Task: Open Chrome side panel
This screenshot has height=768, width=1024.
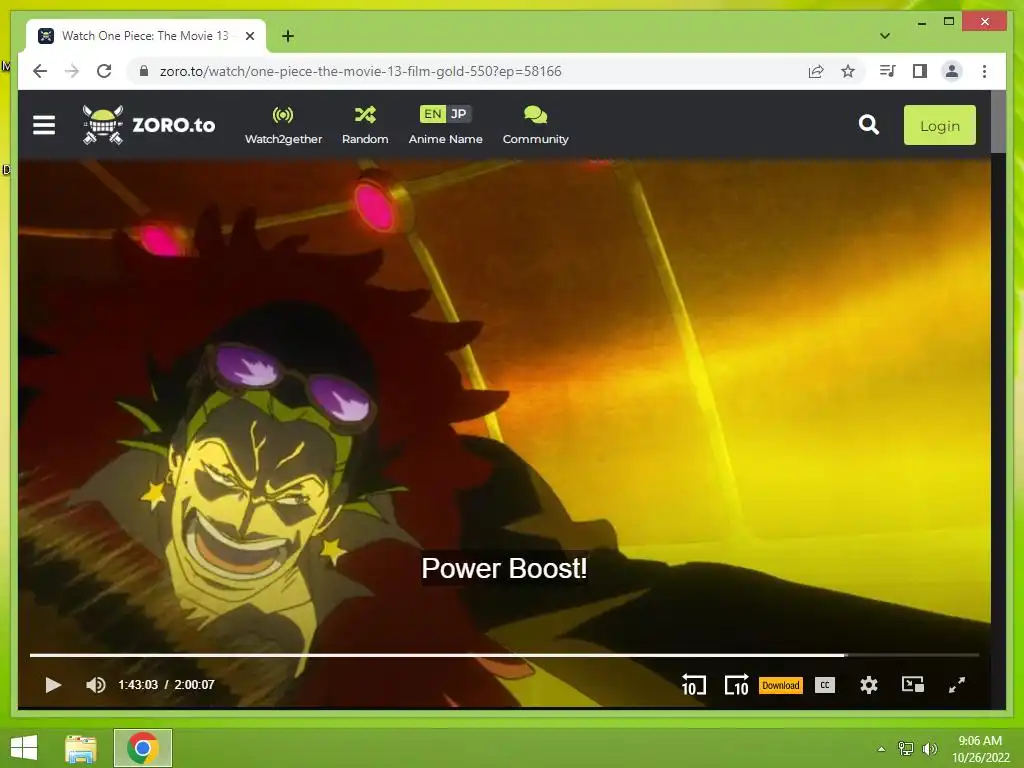Action: [x=920, y=71]
